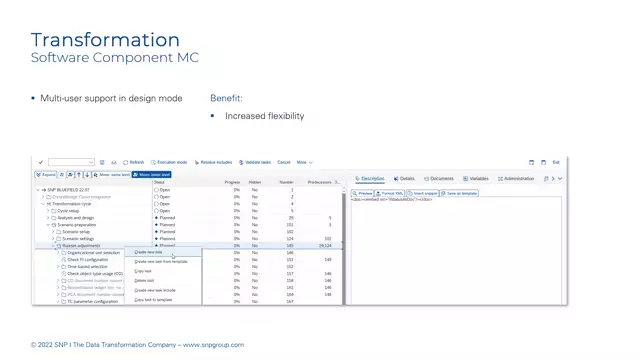
Task: Click the Progress column header
Action: [232, 182]
